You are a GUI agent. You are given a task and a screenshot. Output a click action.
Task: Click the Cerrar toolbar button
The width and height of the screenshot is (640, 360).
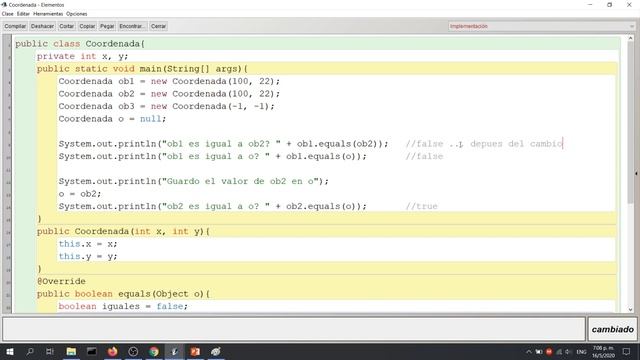[x=158, y=26]
